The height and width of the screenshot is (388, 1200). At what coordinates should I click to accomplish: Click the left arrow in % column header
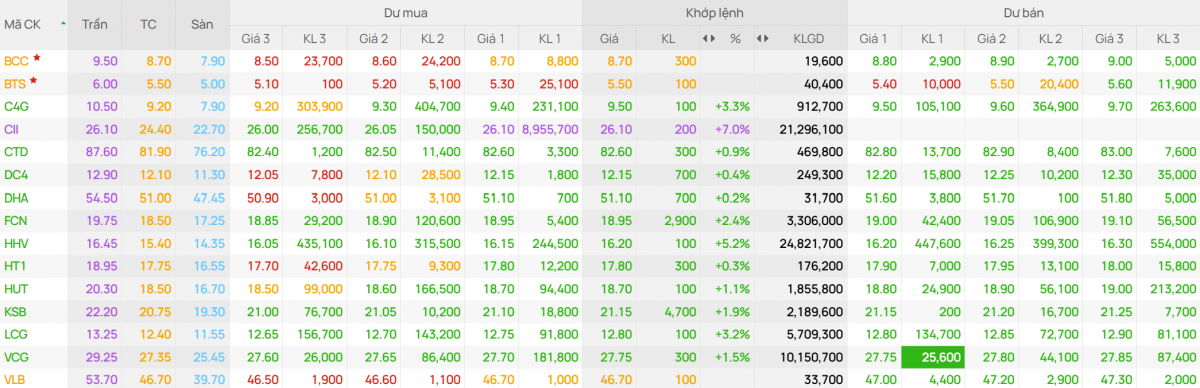[706, 38]
